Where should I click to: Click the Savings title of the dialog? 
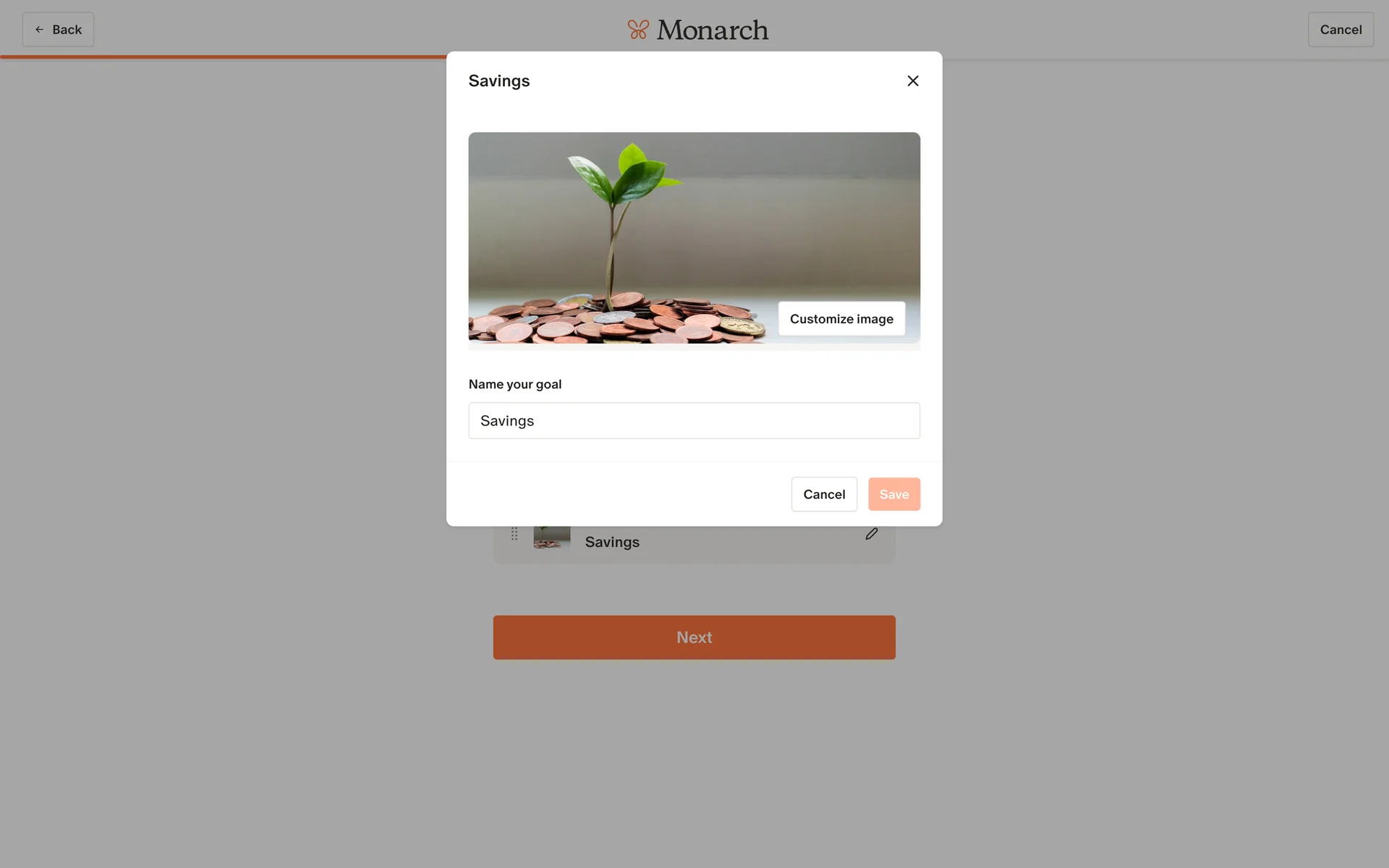click(x=499, y=81)
